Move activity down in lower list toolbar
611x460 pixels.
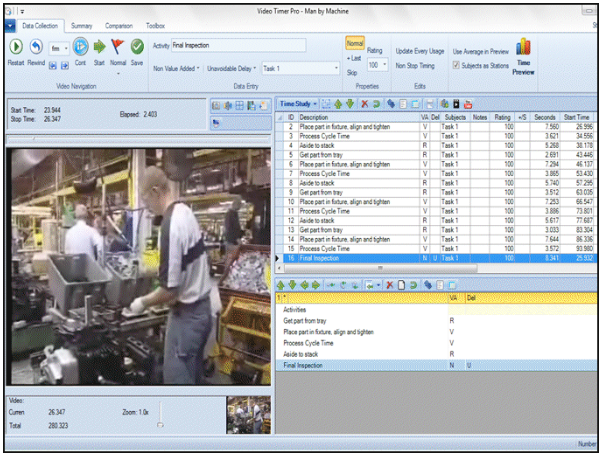tap(292, 285)
